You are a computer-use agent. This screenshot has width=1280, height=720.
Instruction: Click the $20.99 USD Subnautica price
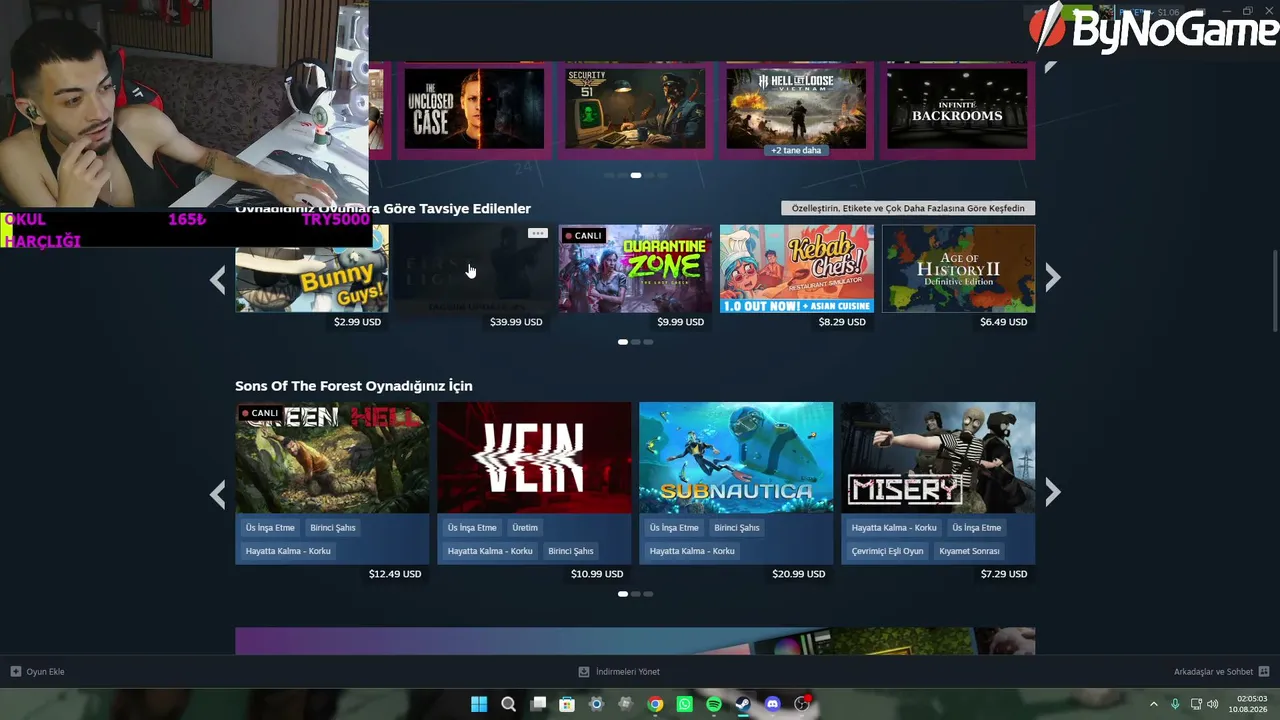pos(799,574)
